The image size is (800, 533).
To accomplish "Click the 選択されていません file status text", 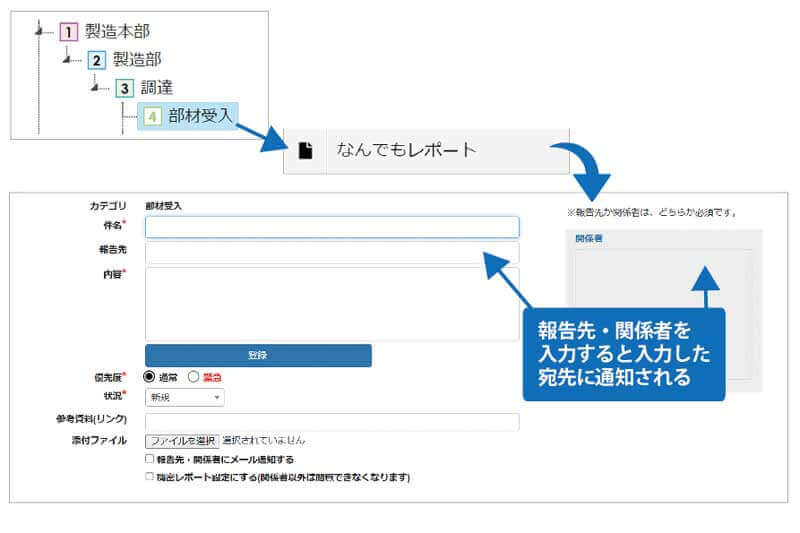I will point(263,441).
